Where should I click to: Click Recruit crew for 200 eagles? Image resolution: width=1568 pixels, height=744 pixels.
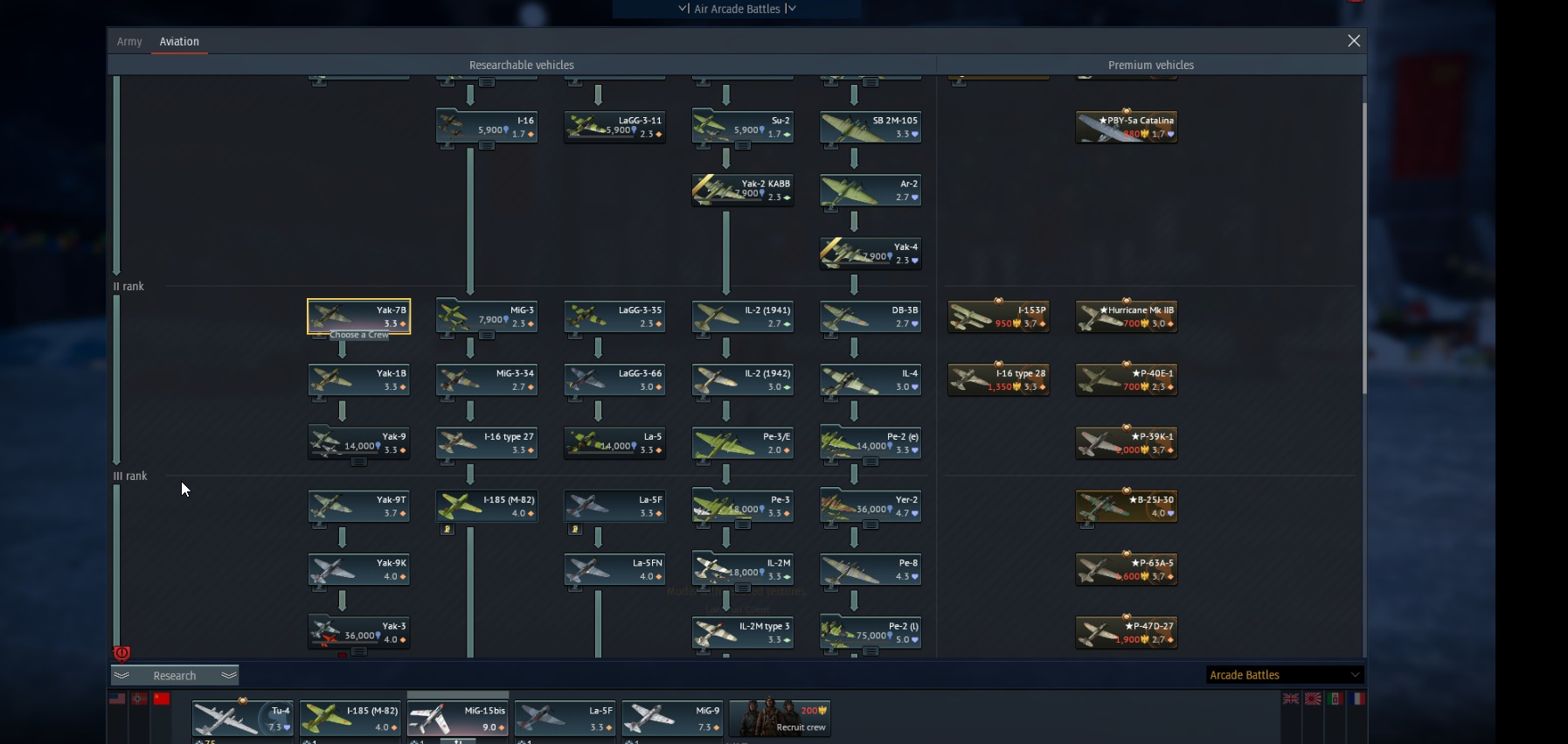tap(780, 718)
